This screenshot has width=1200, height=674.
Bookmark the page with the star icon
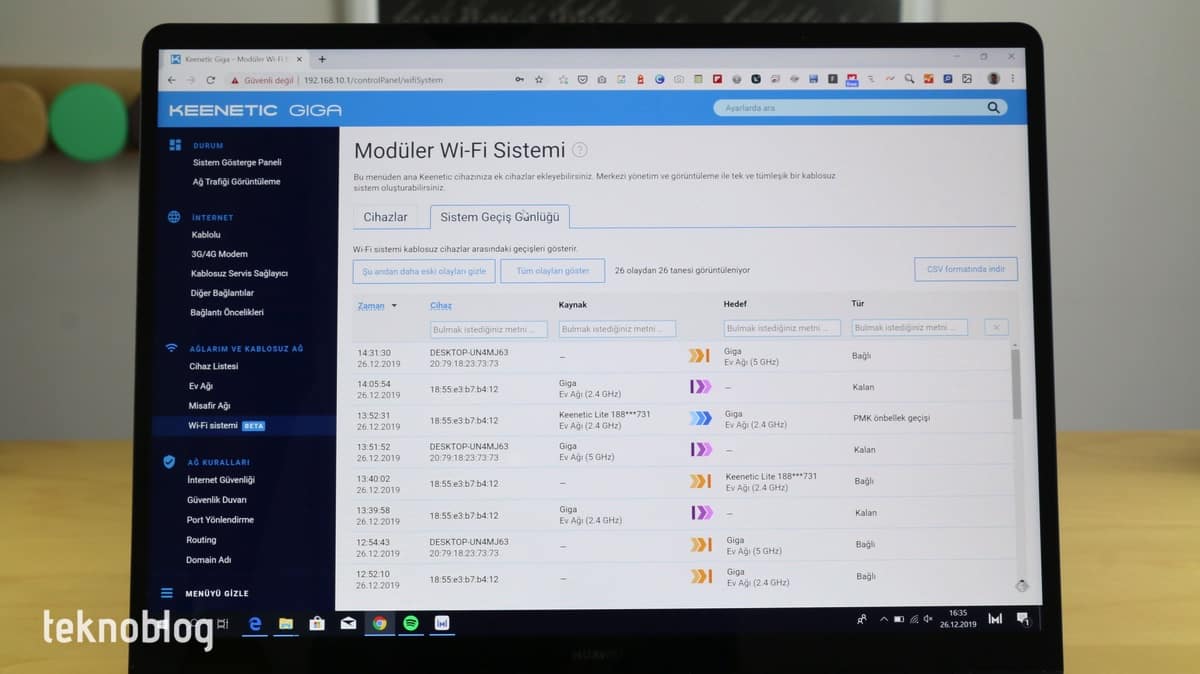539,79
